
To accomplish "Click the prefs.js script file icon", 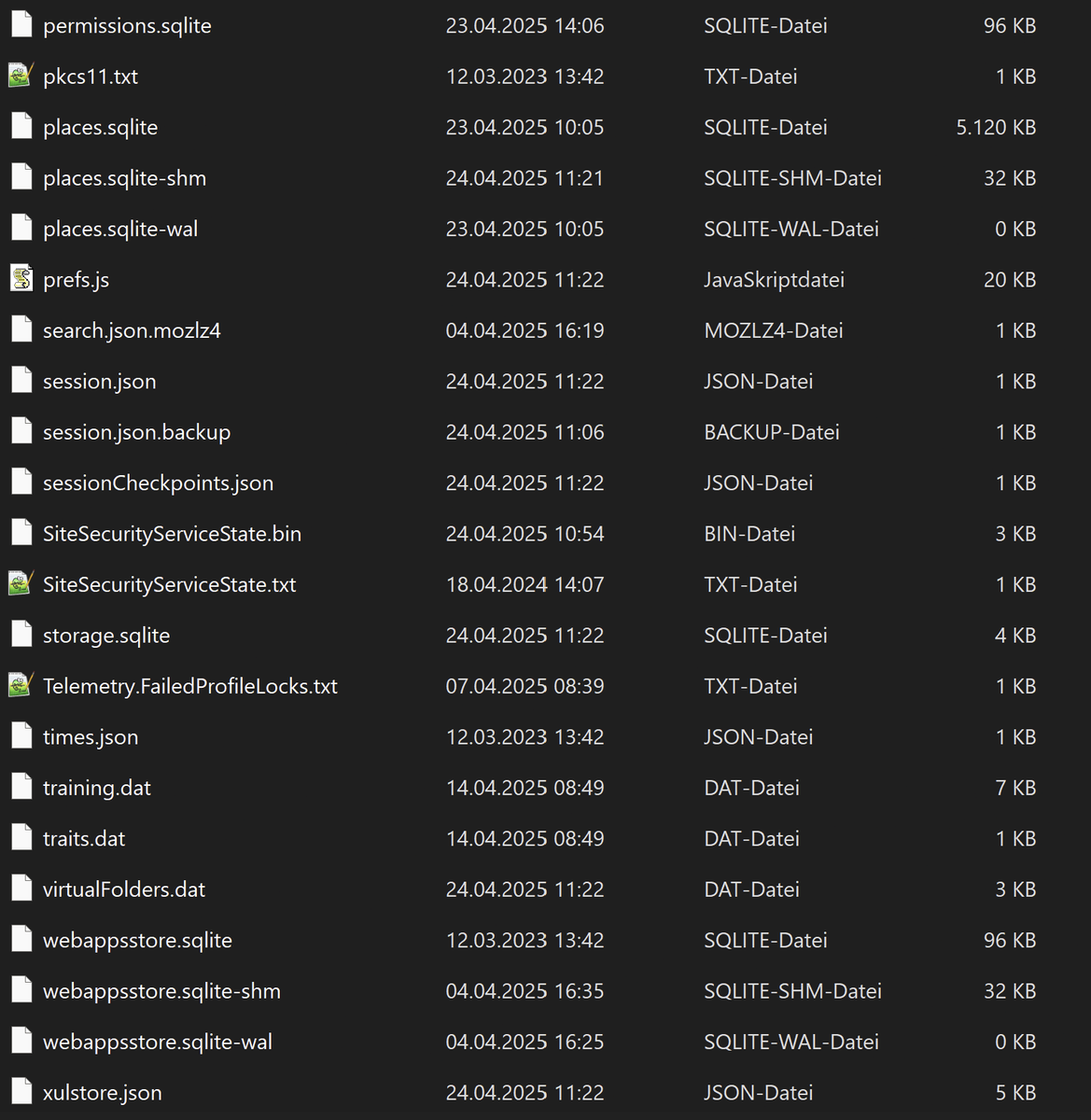I will point(21,280).
